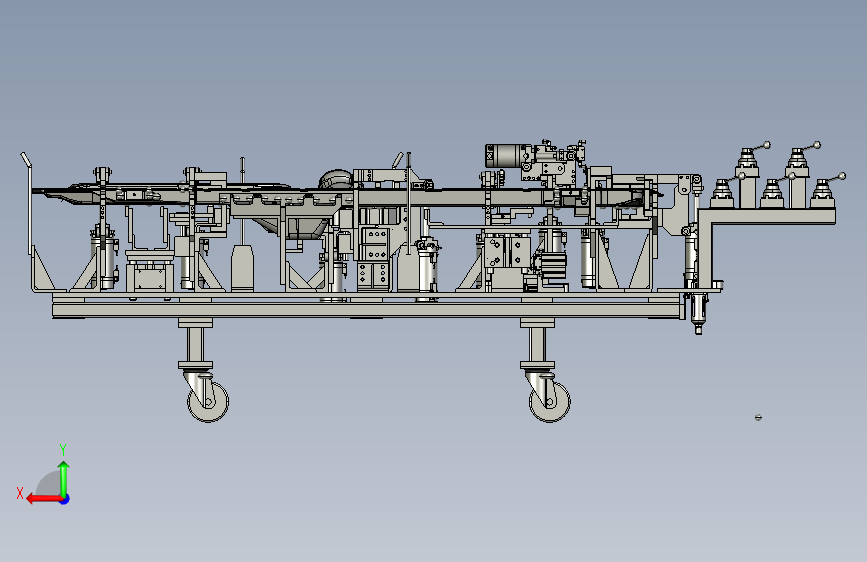The height and width of the screenshot is (562, 867).
Task: Select the left caster wheel of the cart
Action: [208, 401]
